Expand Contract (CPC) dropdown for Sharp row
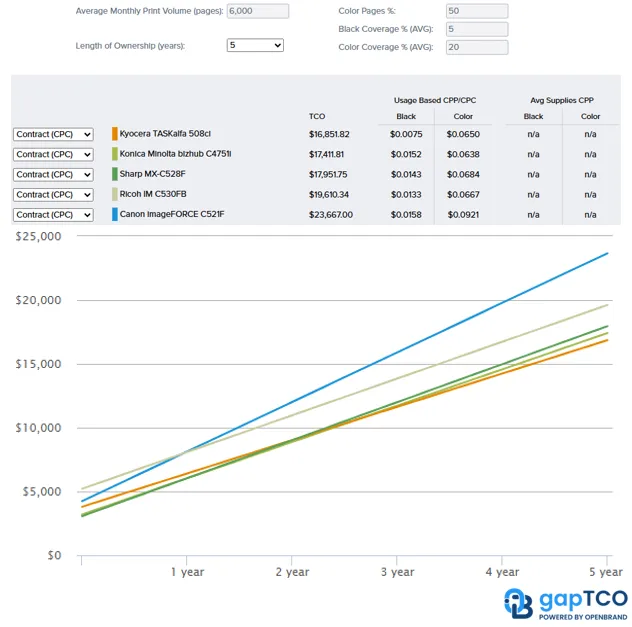 coord(53,174)
